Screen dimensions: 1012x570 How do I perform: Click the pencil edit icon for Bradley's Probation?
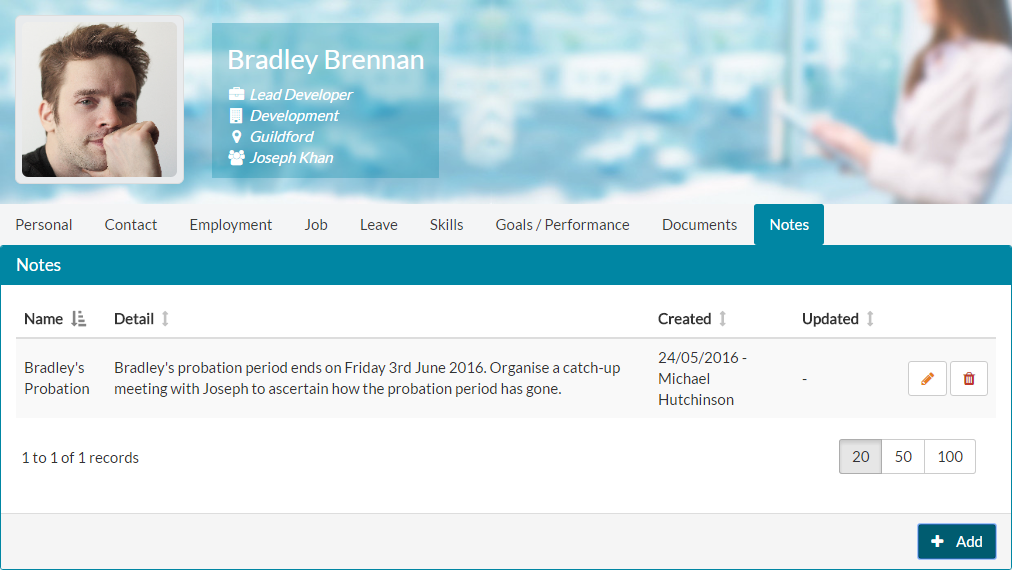927,378
